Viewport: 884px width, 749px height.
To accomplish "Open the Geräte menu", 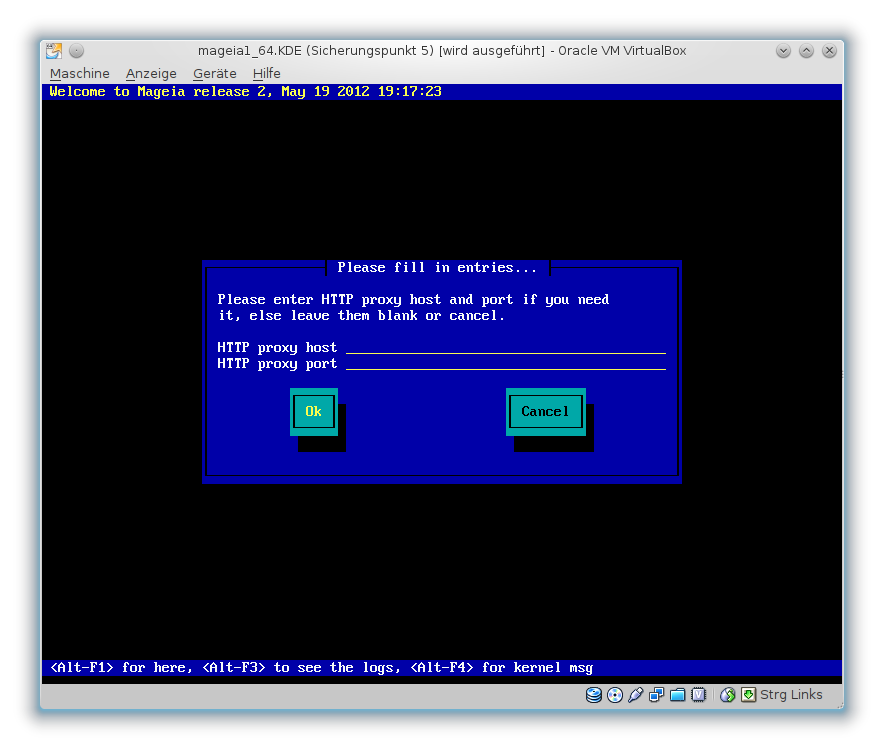I will 215,74.
